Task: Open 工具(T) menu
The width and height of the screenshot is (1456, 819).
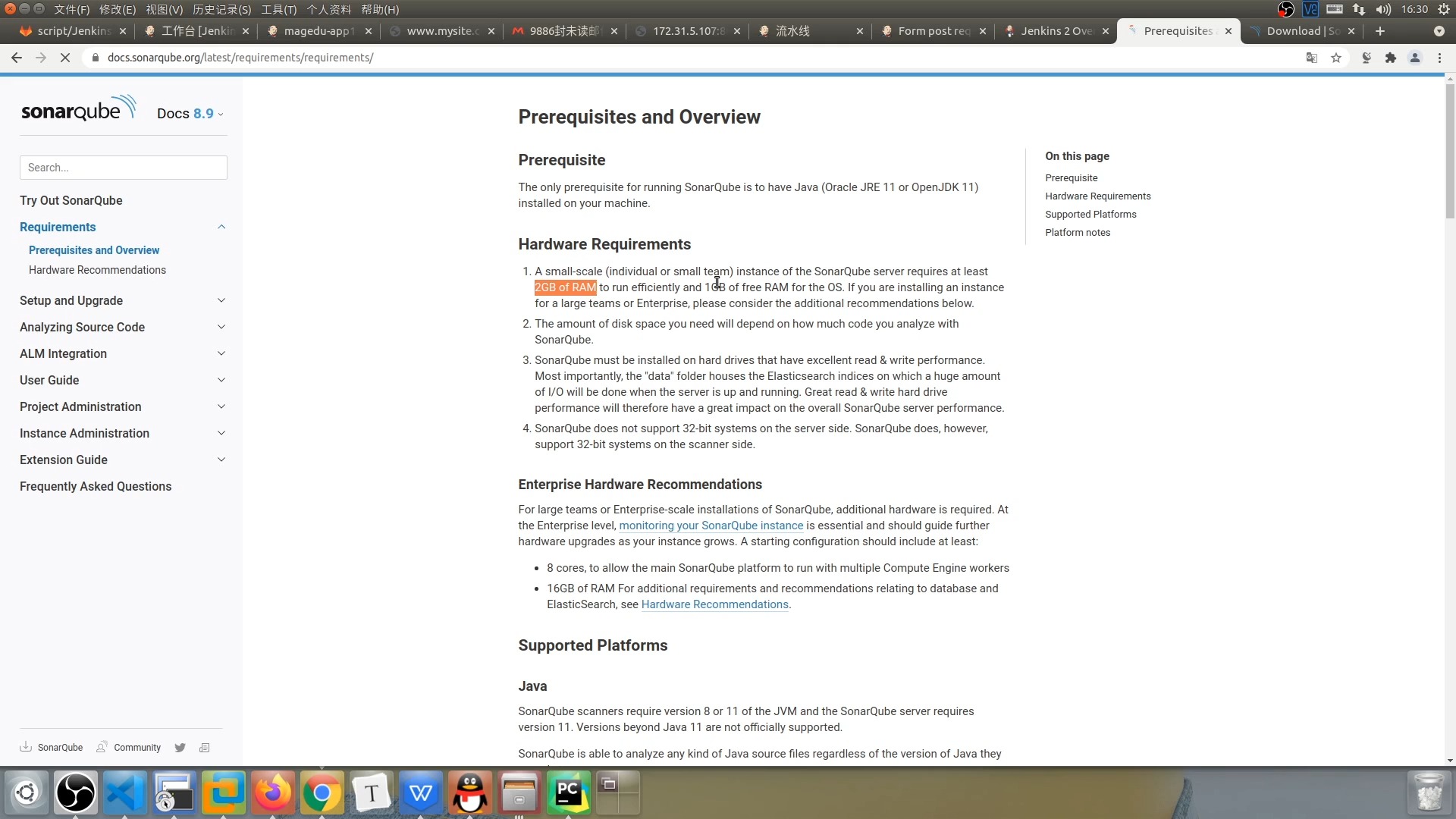Action: (x=279, y=9)
